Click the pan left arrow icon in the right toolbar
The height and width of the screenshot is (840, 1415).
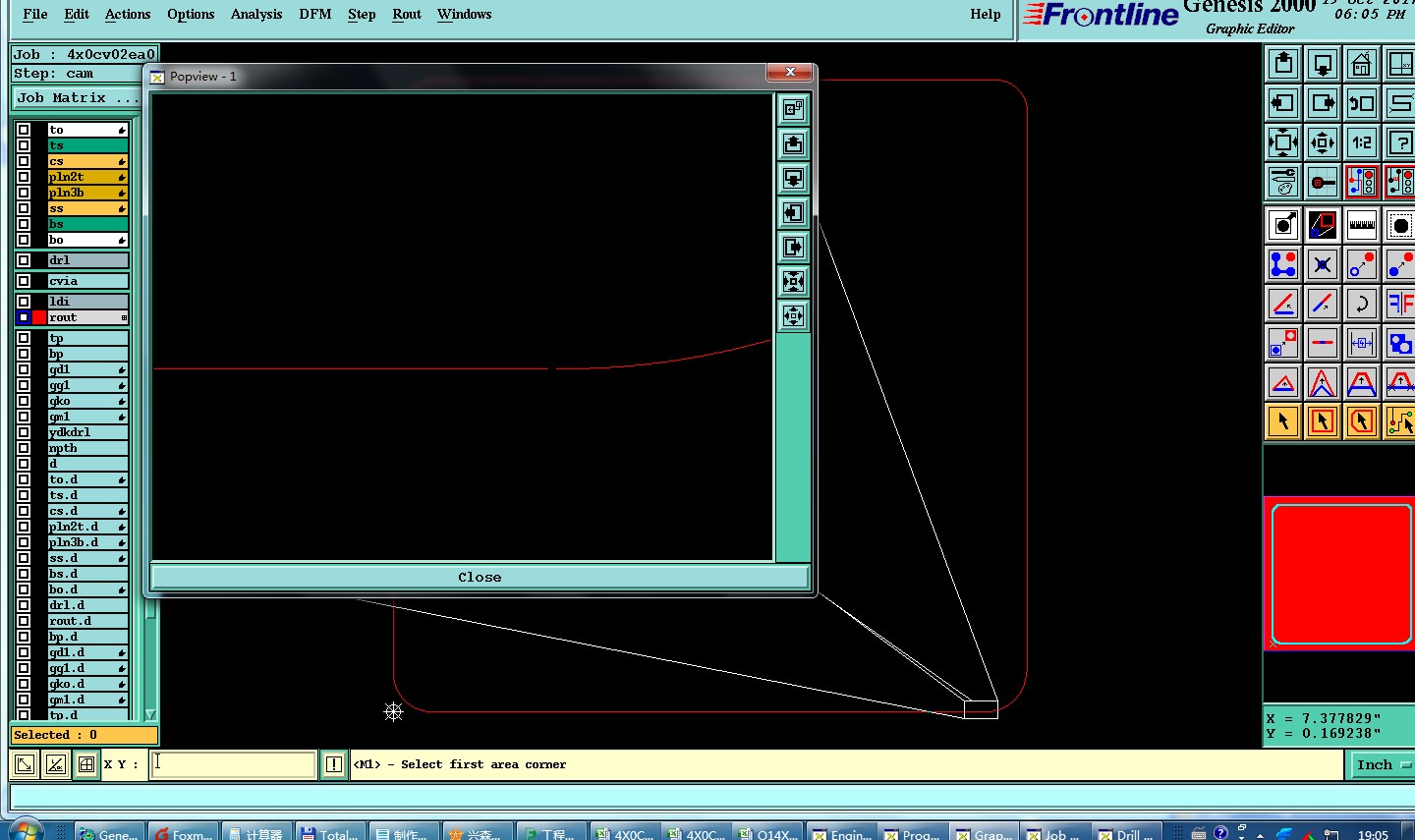click(x=1283, y=103)
